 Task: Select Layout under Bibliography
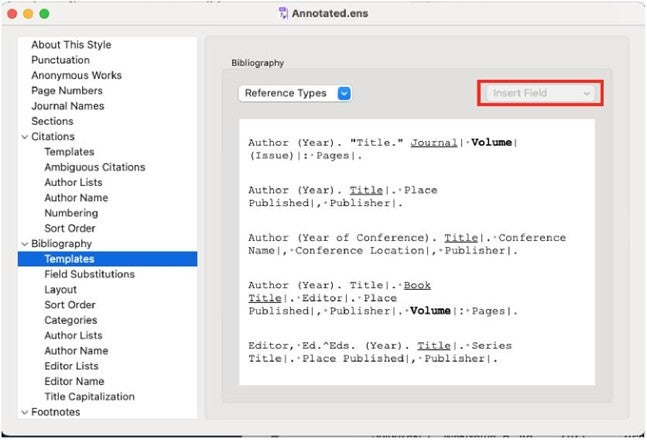[x=61, y=290]
